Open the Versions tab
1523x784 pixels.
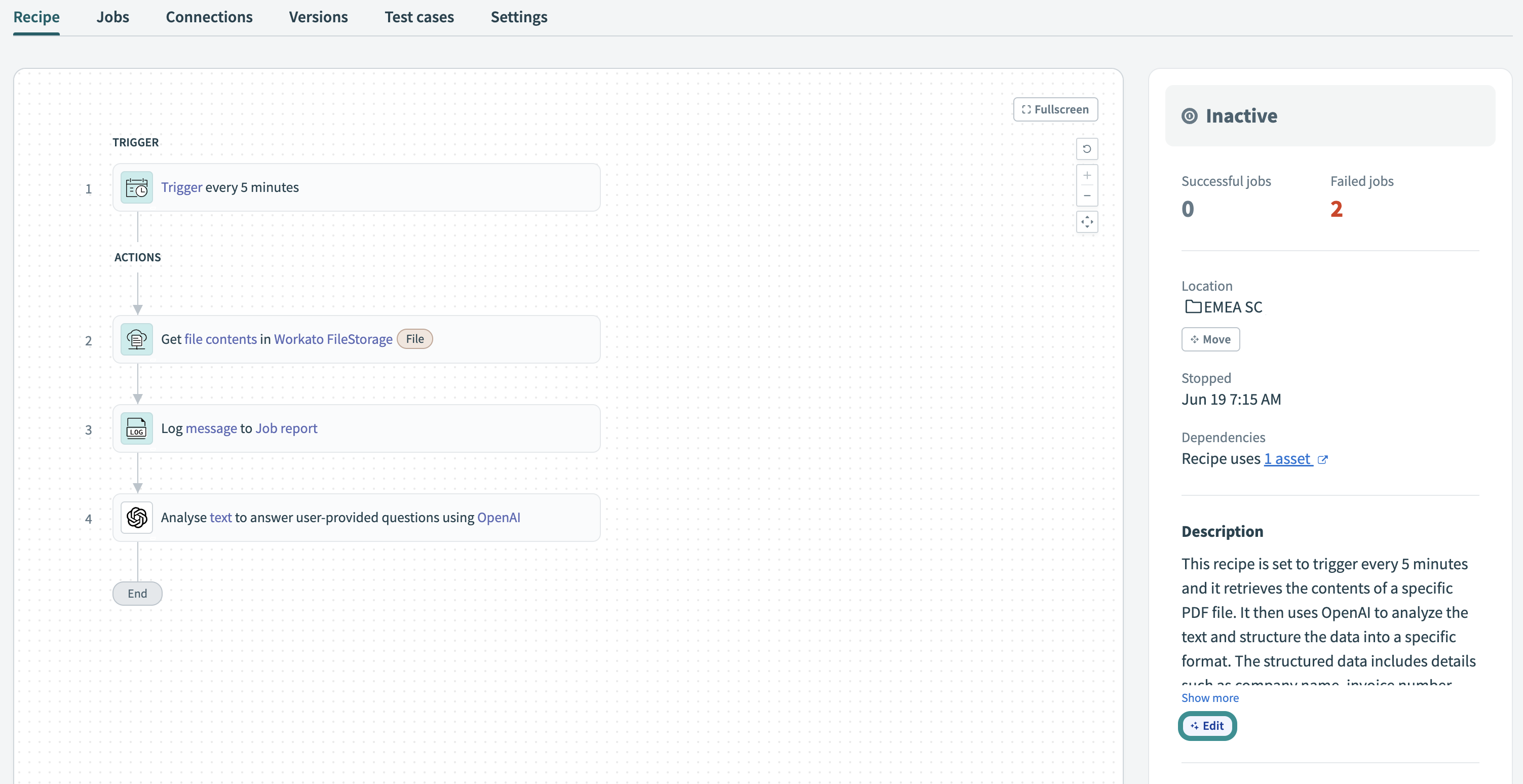click(318, 17)
